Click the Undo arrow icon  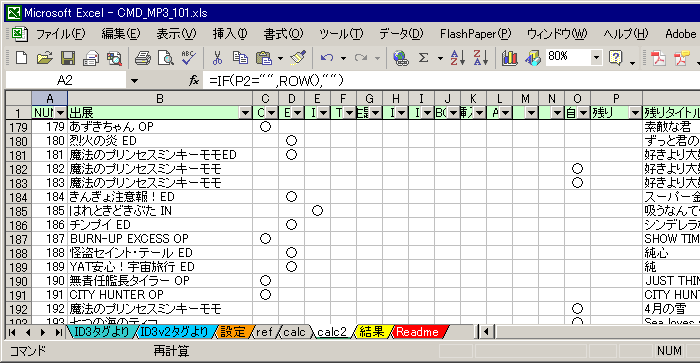(x=327, y=58)
